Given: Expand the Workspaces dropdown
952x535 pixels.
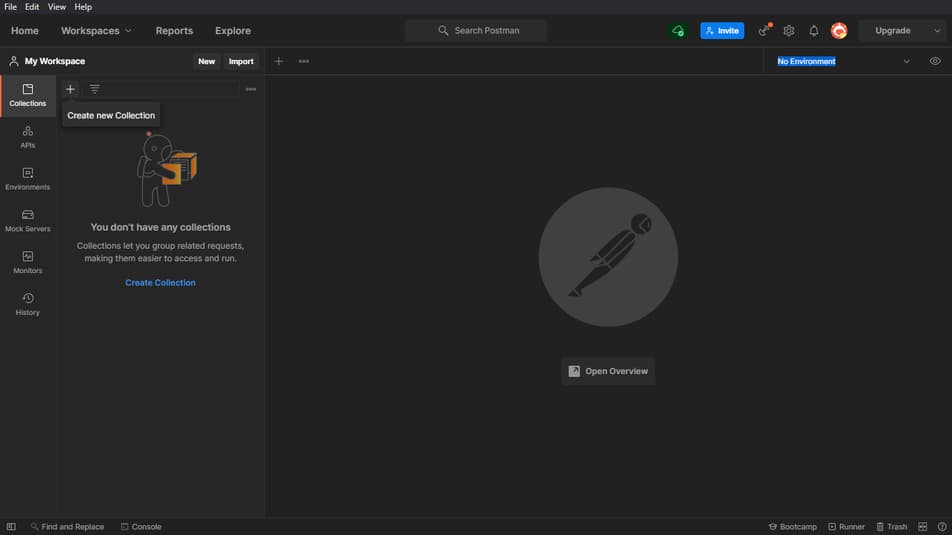Looking at the screenshot, I should pyautogui.click(x=96, y=30).
